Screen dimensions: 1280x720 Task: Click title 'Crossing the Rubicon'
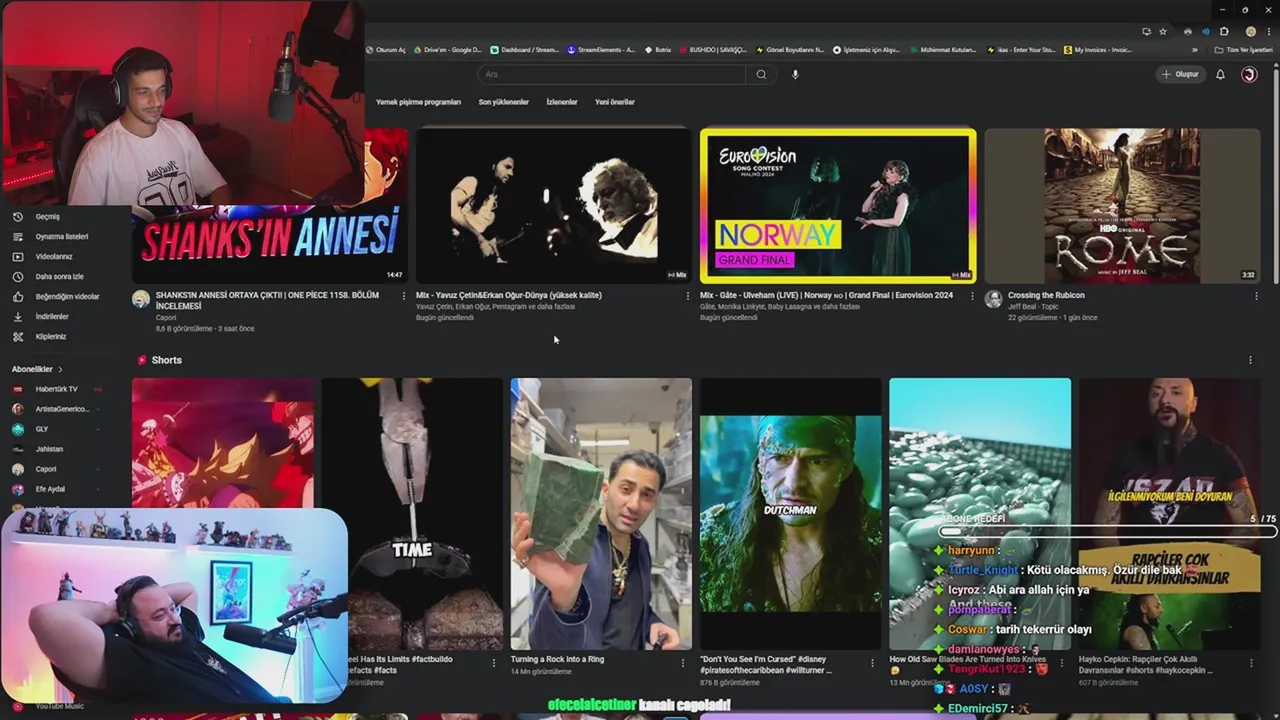(1046, 296)
